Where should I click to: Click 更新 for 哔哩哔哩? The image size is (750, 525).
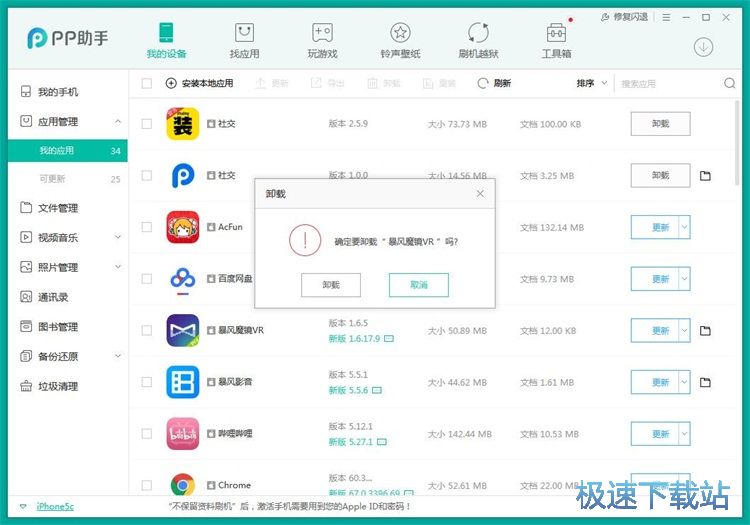[x=655, y=434]
